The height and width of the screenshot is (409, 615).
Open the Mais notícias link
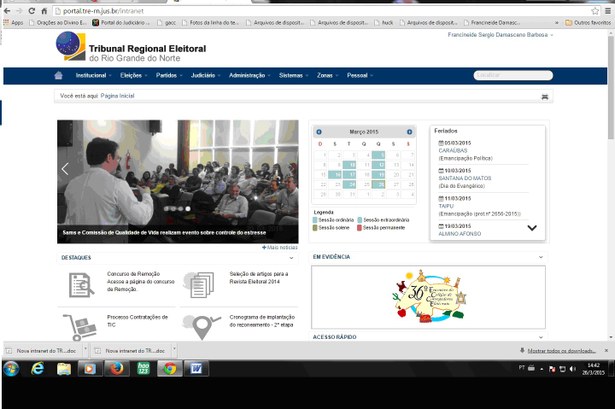280,247
